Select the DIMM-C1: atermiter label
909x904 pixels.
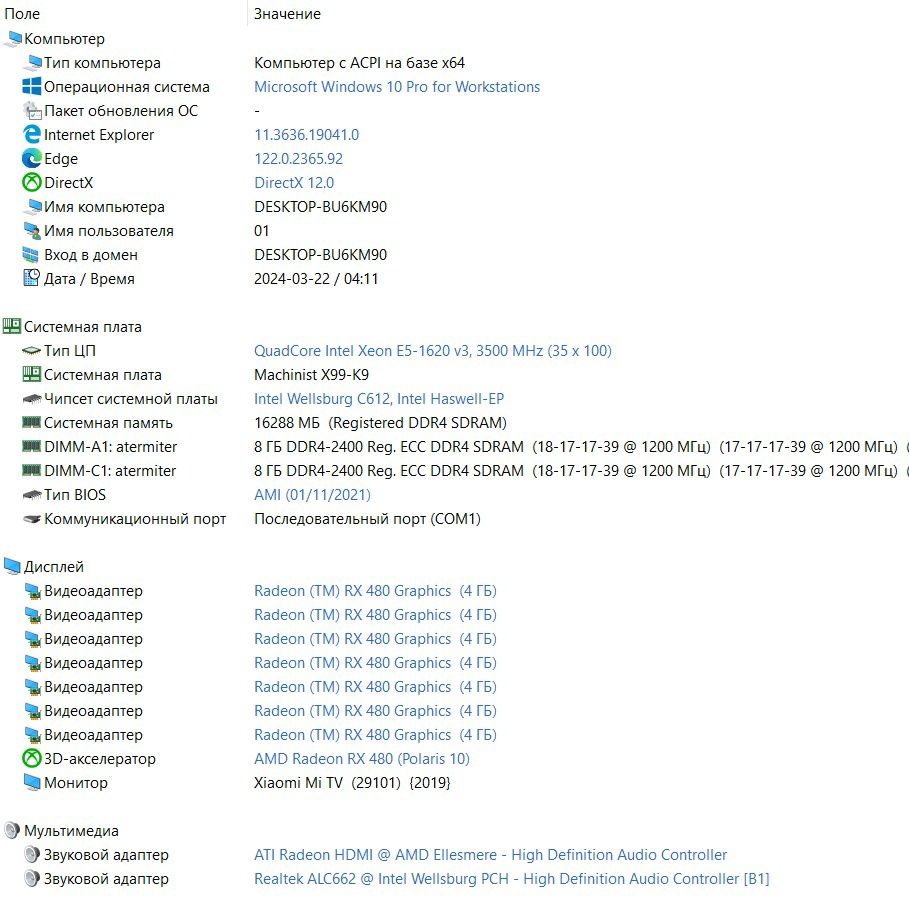tap(110, 471)
